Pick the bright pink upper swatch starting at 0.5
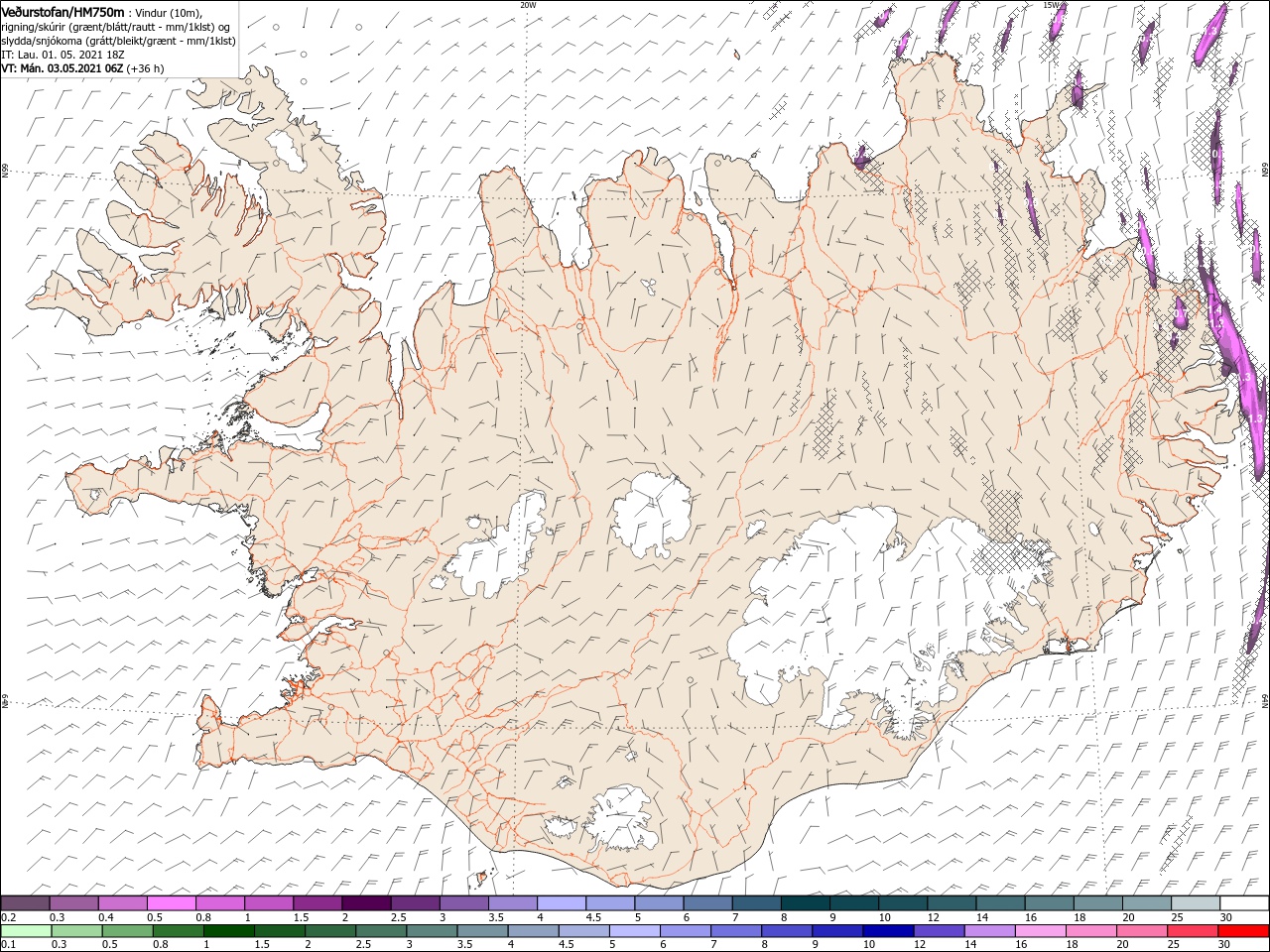Viewport: 1270px width, 952px height. pos(171,903)
